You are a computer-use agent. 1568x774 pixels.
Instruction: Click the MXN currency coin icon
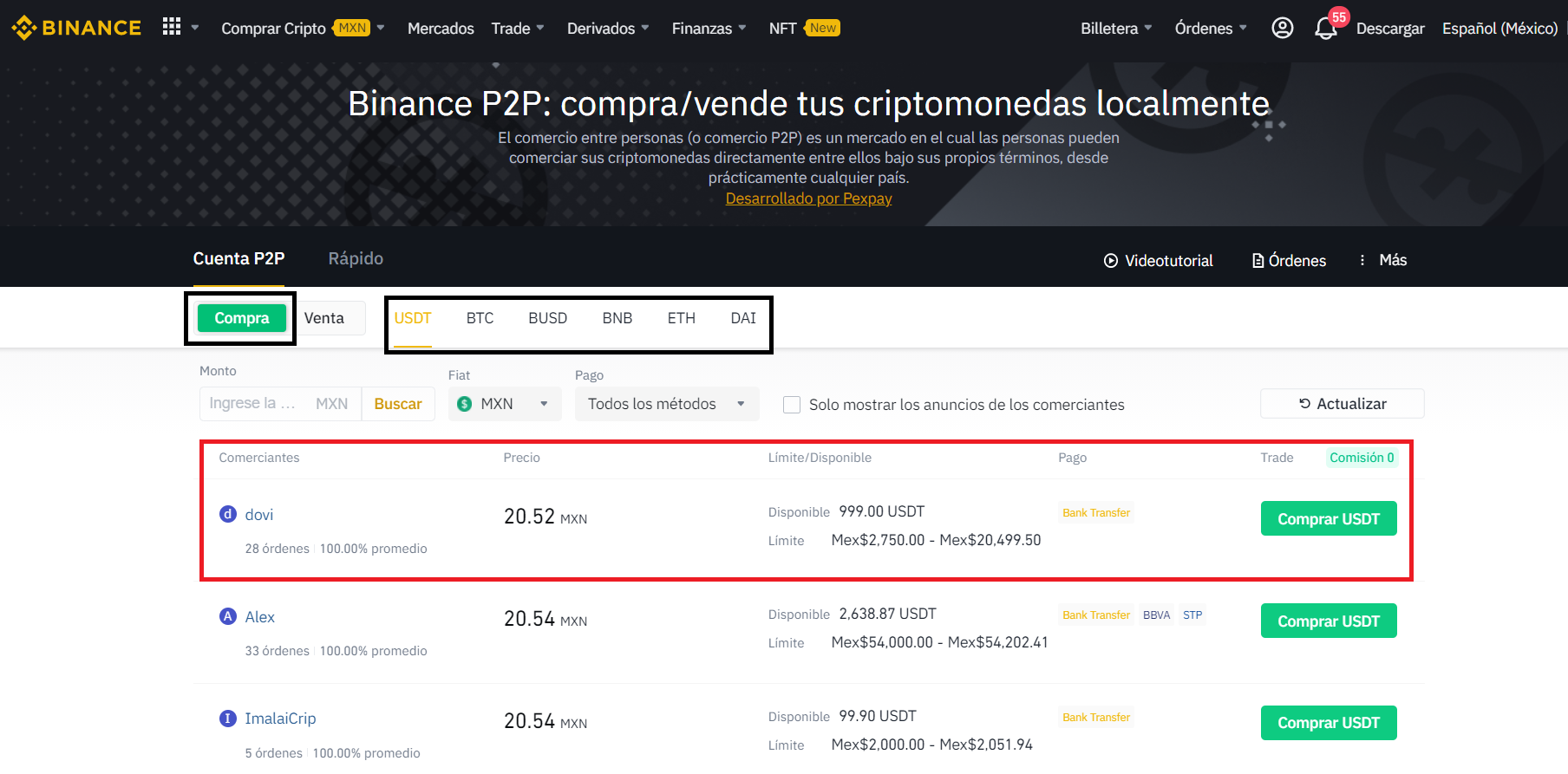pyautogui.click(x=465, y=404)
